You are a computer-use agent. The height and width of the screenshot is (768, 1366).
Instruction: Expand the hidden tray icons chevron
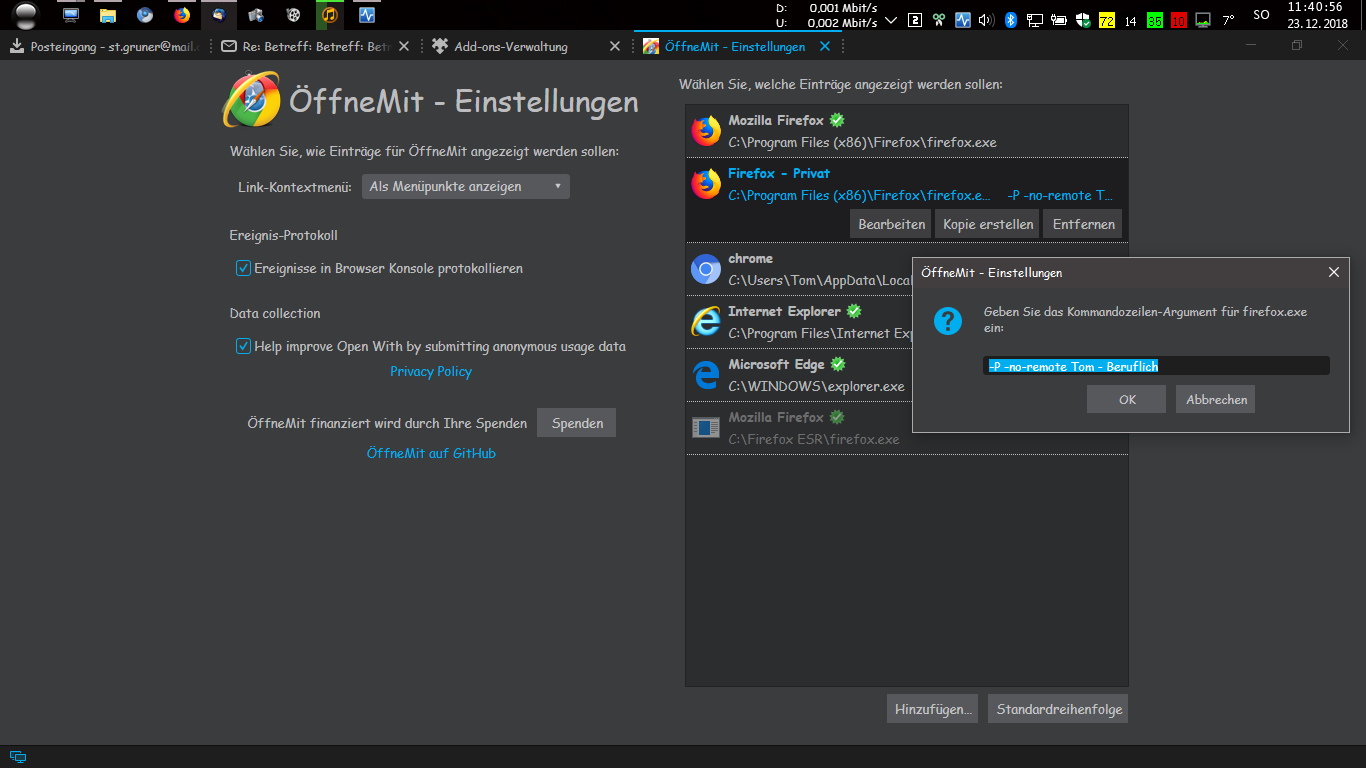[892, 19]
